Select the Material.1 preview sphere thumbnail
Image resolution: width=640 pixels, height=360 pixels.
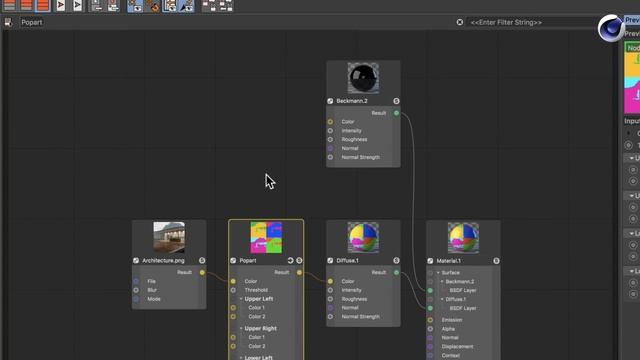pos(463,238)
